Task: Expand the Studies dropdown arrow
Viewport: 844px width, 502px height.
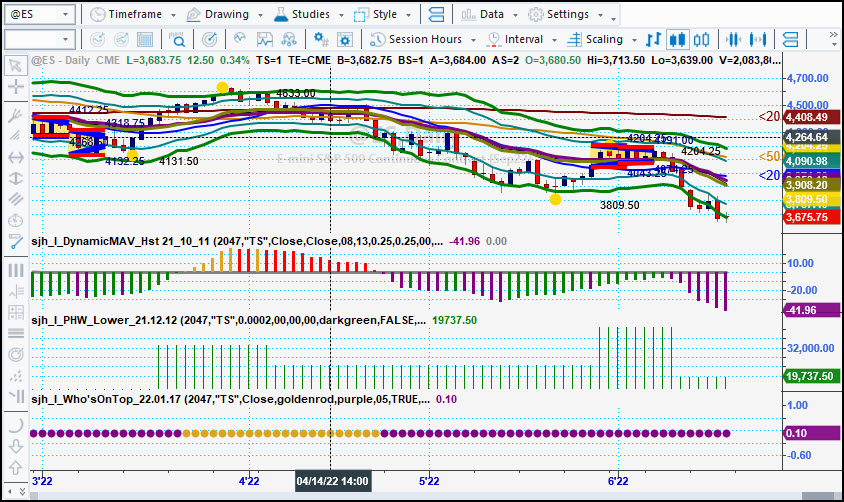Action: pyautogui.click(x=341, y=15)
